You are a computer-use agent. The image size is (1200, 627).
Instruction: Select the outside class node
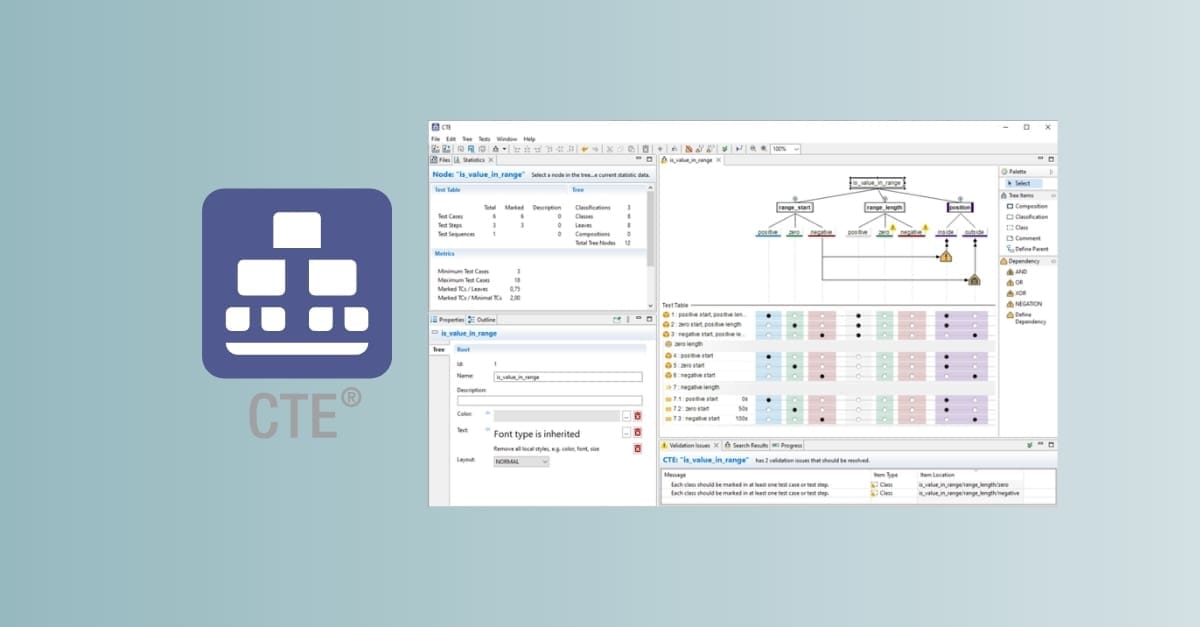tap(974, 232)
